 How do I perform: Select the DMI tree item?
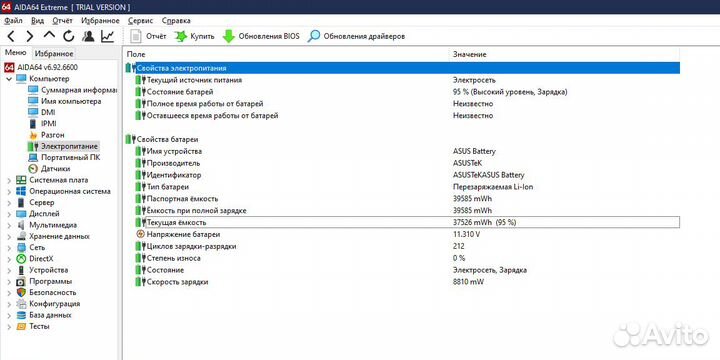[x=48, y=112]
